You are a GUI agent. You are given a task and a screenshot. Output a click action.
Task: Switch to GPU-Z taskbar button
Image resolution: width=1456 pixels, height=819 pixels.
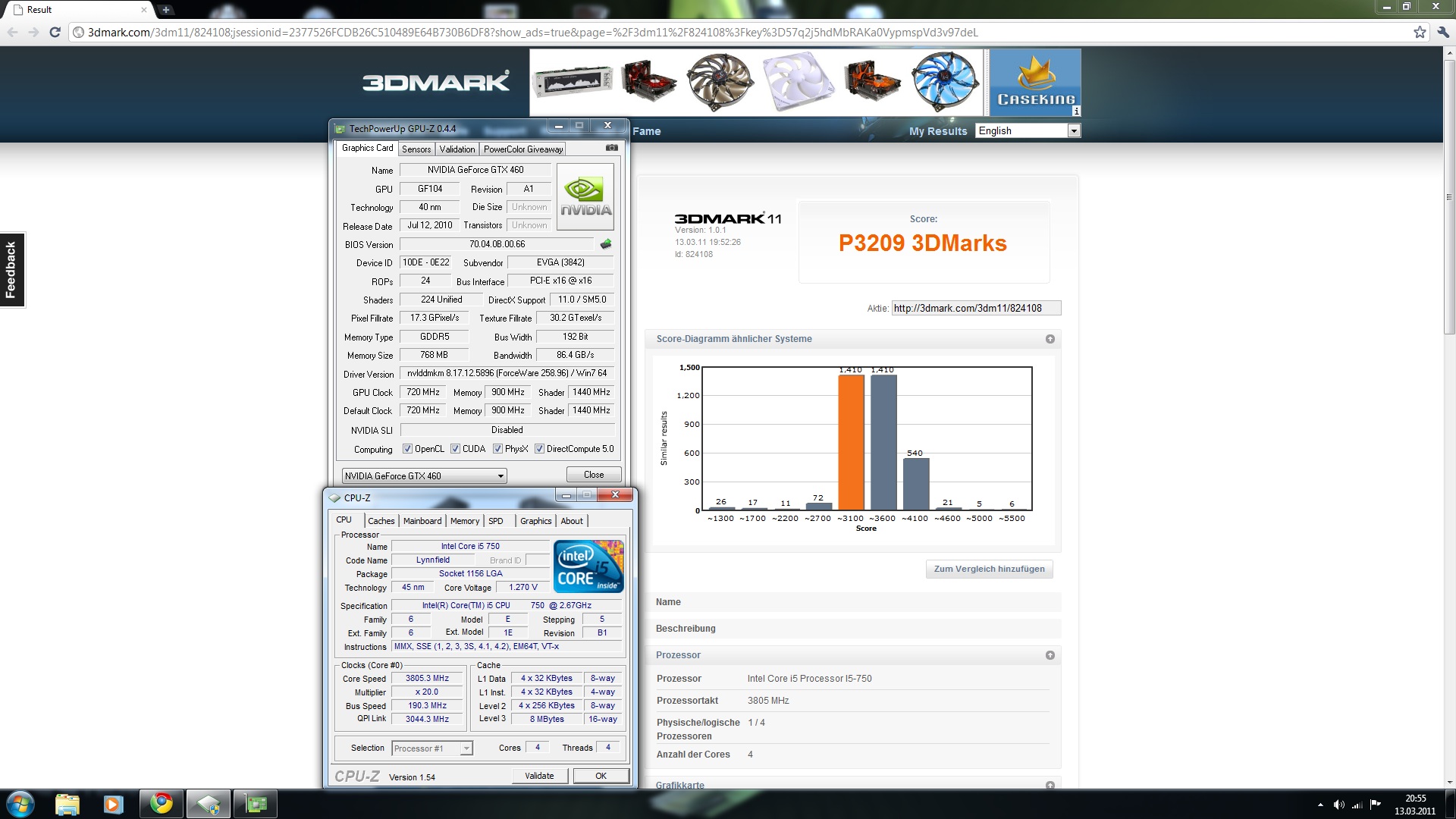coord(256,804)
